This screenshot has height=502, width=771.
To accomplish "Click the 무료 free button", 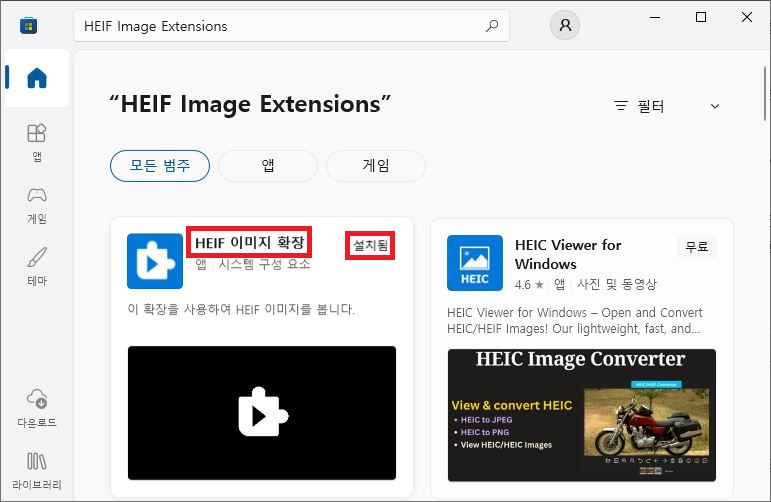I will coord(697,246).
